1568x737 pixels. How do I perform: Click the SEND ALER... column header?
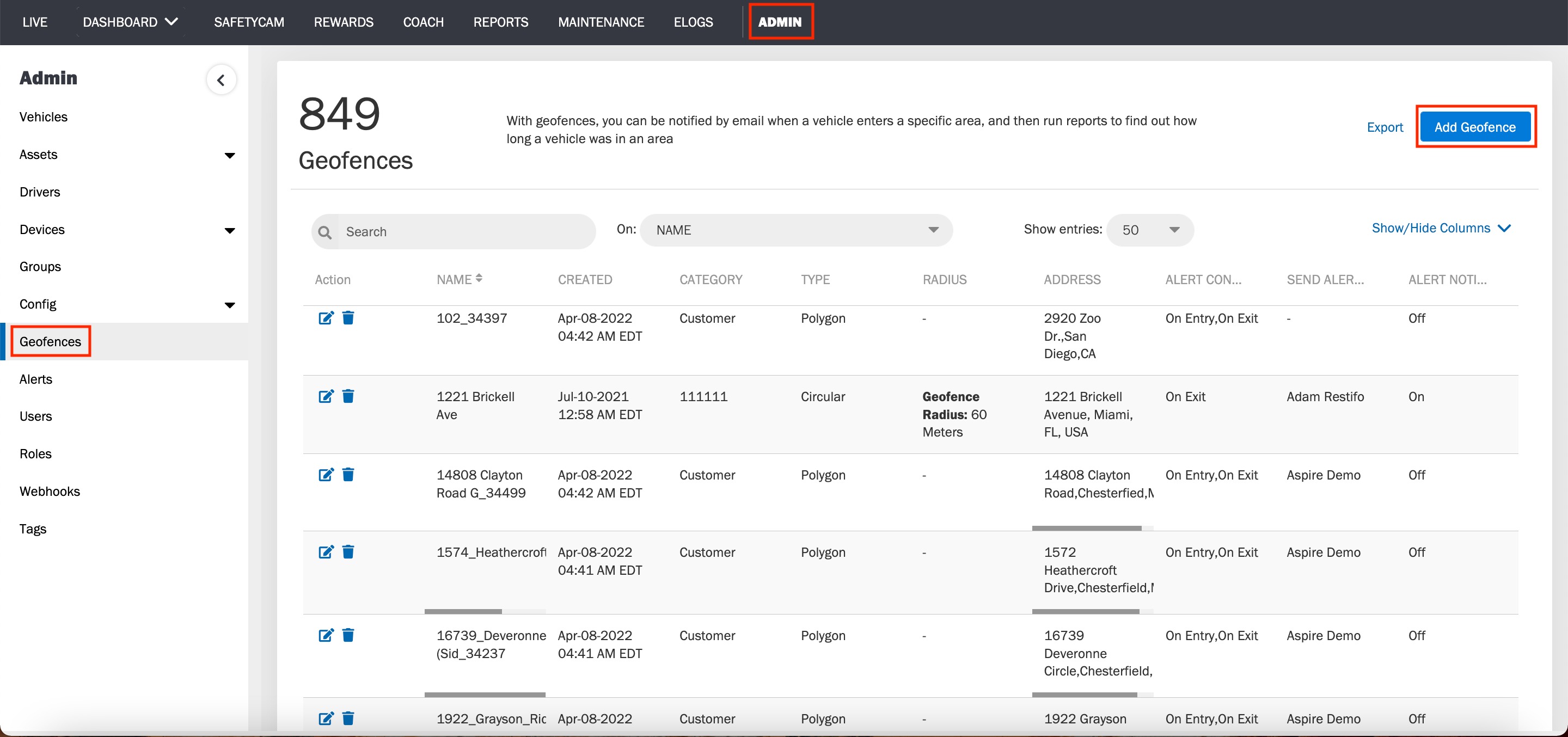click(x=1325, y=279)
